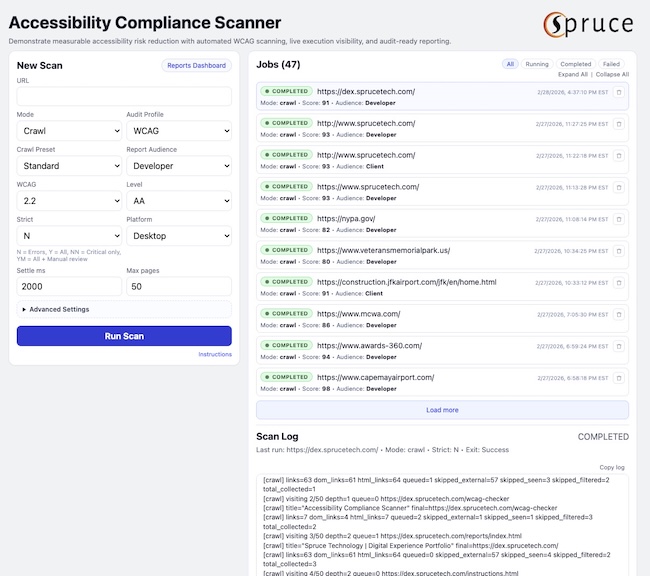The height and width of the screenshot is (576, 650).
Task: Copy the scan log
Action: 611,467
